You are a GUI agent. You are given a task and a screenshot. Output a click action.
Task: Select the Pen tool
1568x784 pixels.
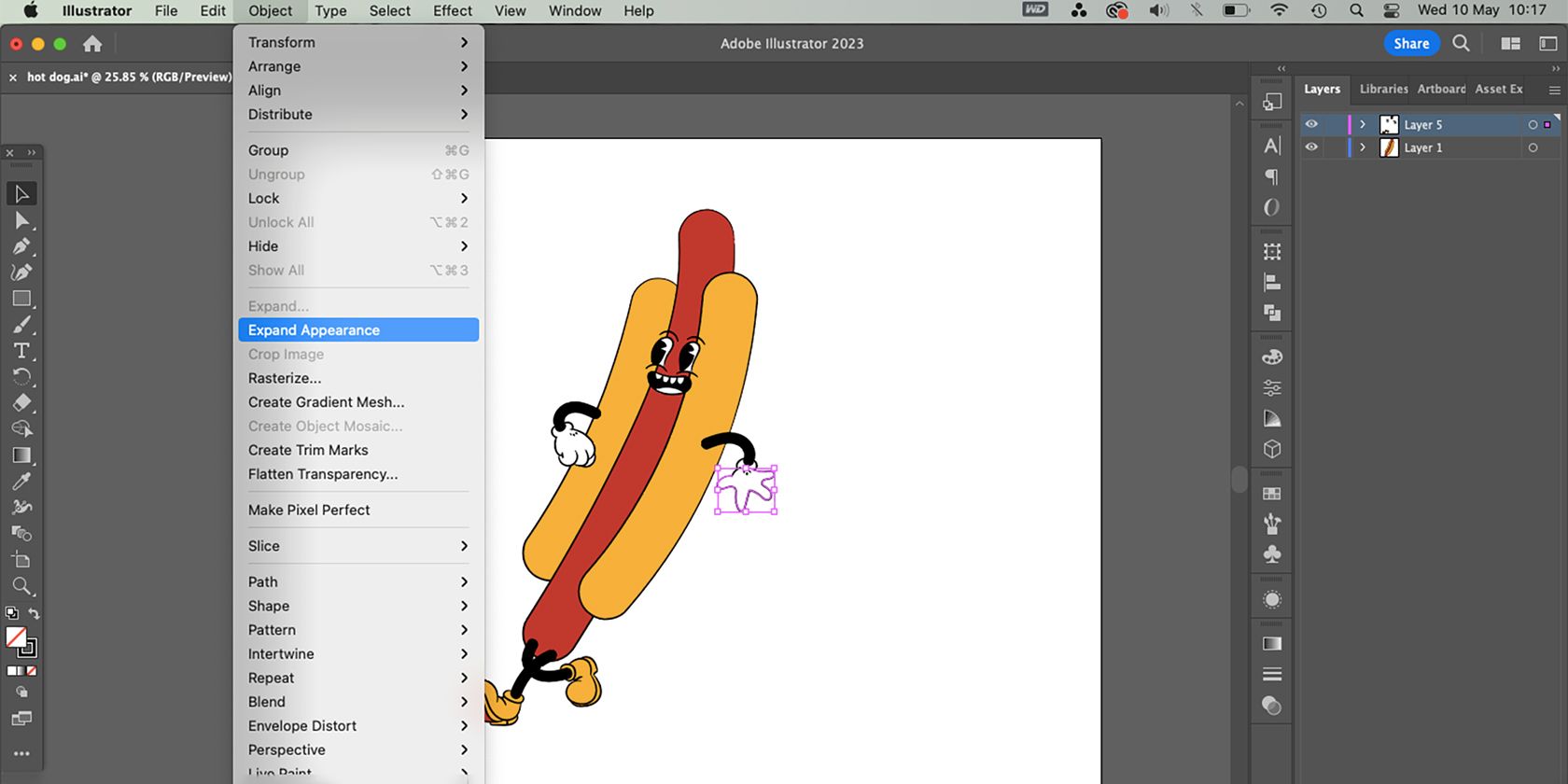click(21, 246)
